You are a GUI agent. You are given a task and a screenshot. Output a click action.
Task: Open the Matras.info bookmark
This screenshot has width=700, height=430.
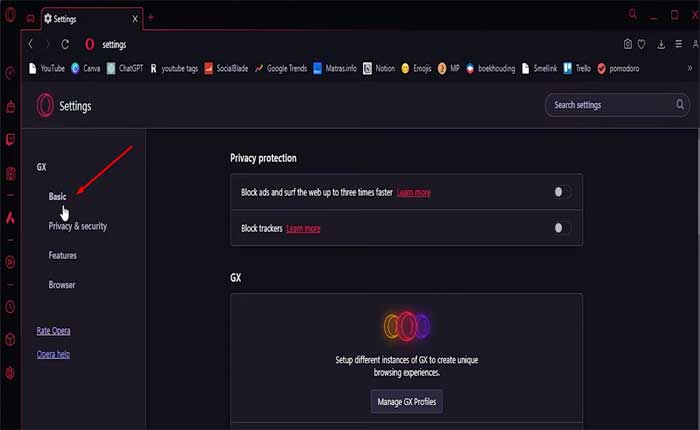335,68
